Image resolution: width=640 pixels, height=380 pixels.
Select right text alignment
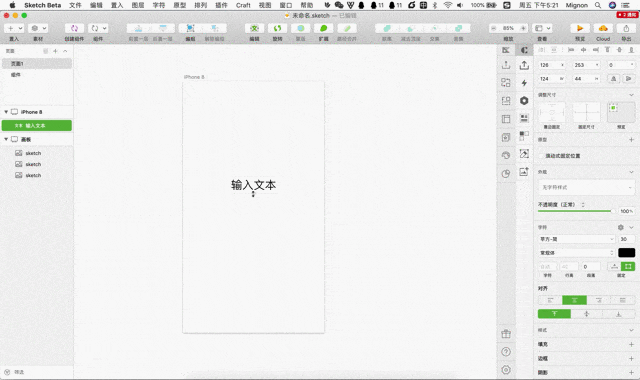click(599, 300)
